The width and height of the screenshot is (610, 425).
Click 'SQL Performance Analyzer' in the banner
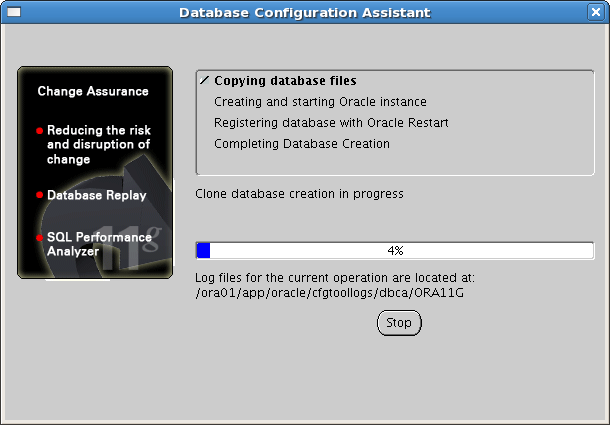(x=99, y=244)
